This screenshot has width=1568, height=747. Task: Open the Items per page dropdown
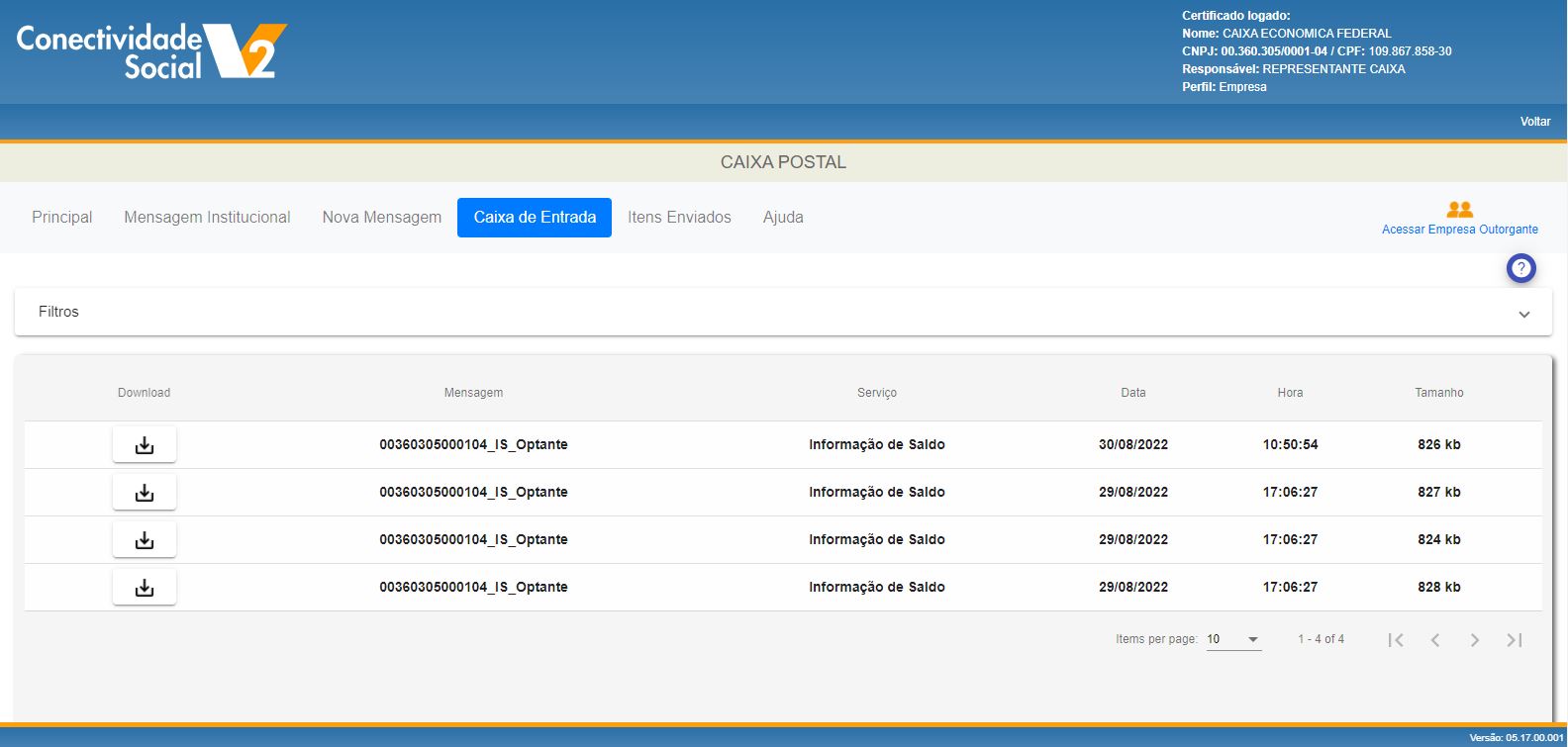click(1233, 639)
